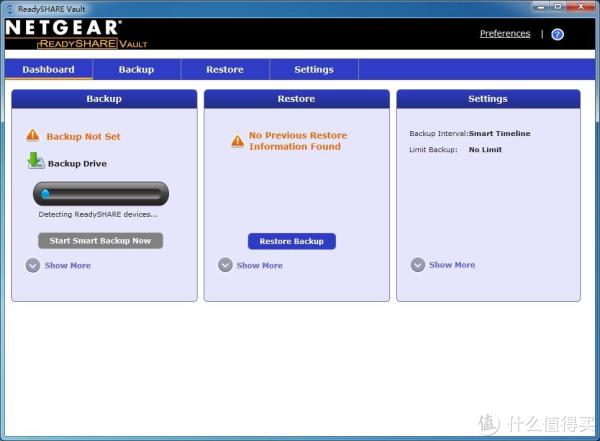Image resolution: width=600 pixels, height=441 pixels.
Task: Open the Preferences link
Action: [505, 34]
